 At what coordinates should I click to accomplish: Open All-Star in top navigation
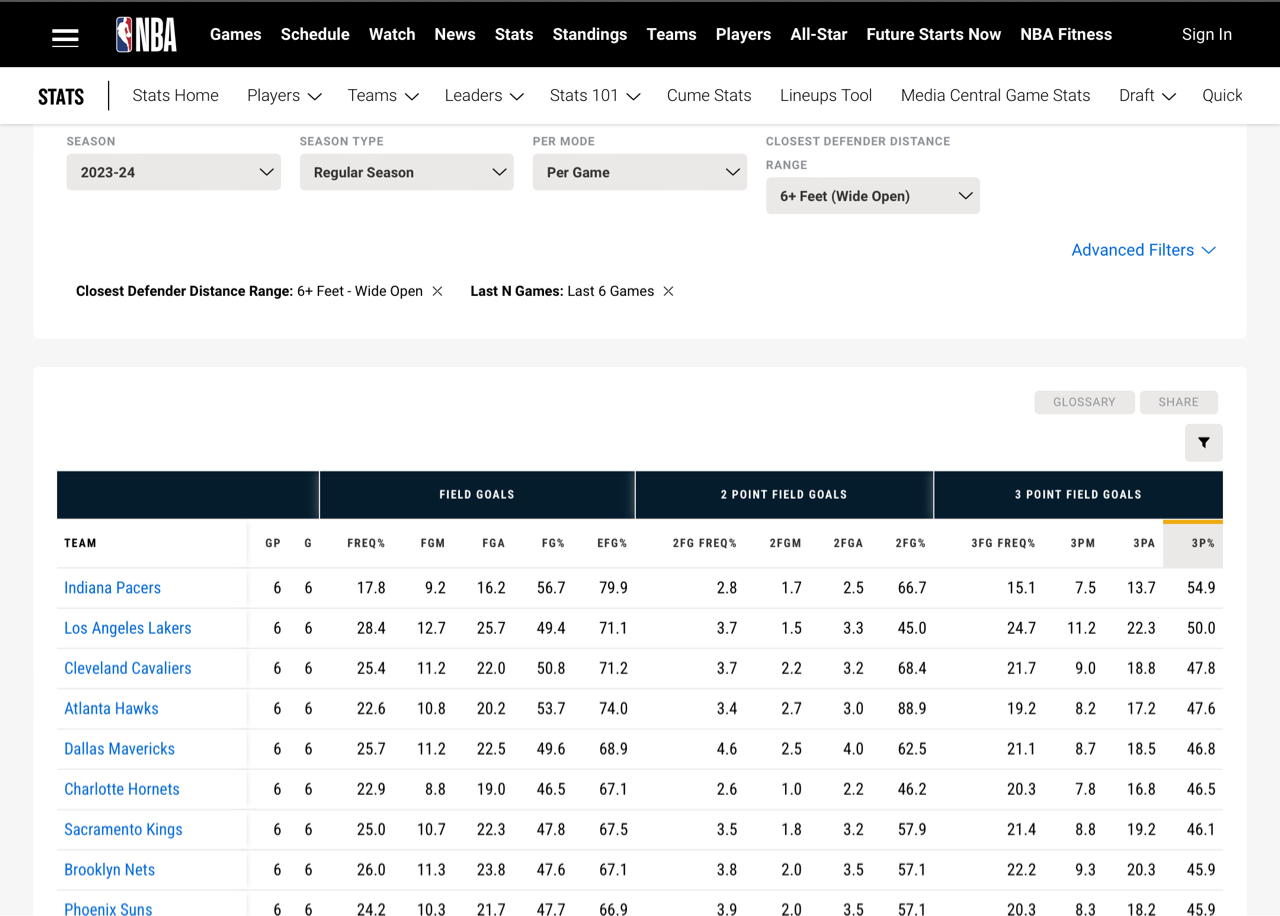point(818,34)
